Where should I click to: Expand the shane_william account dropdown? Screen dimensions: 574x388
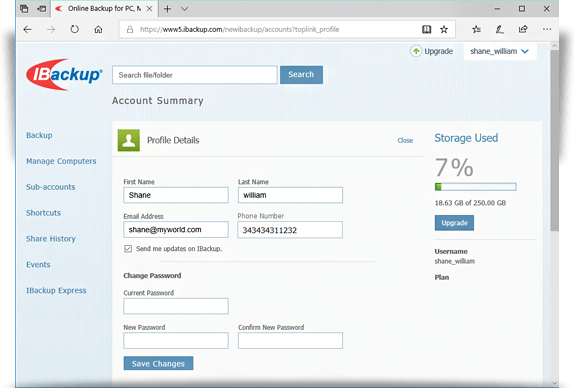click(500, 51)
